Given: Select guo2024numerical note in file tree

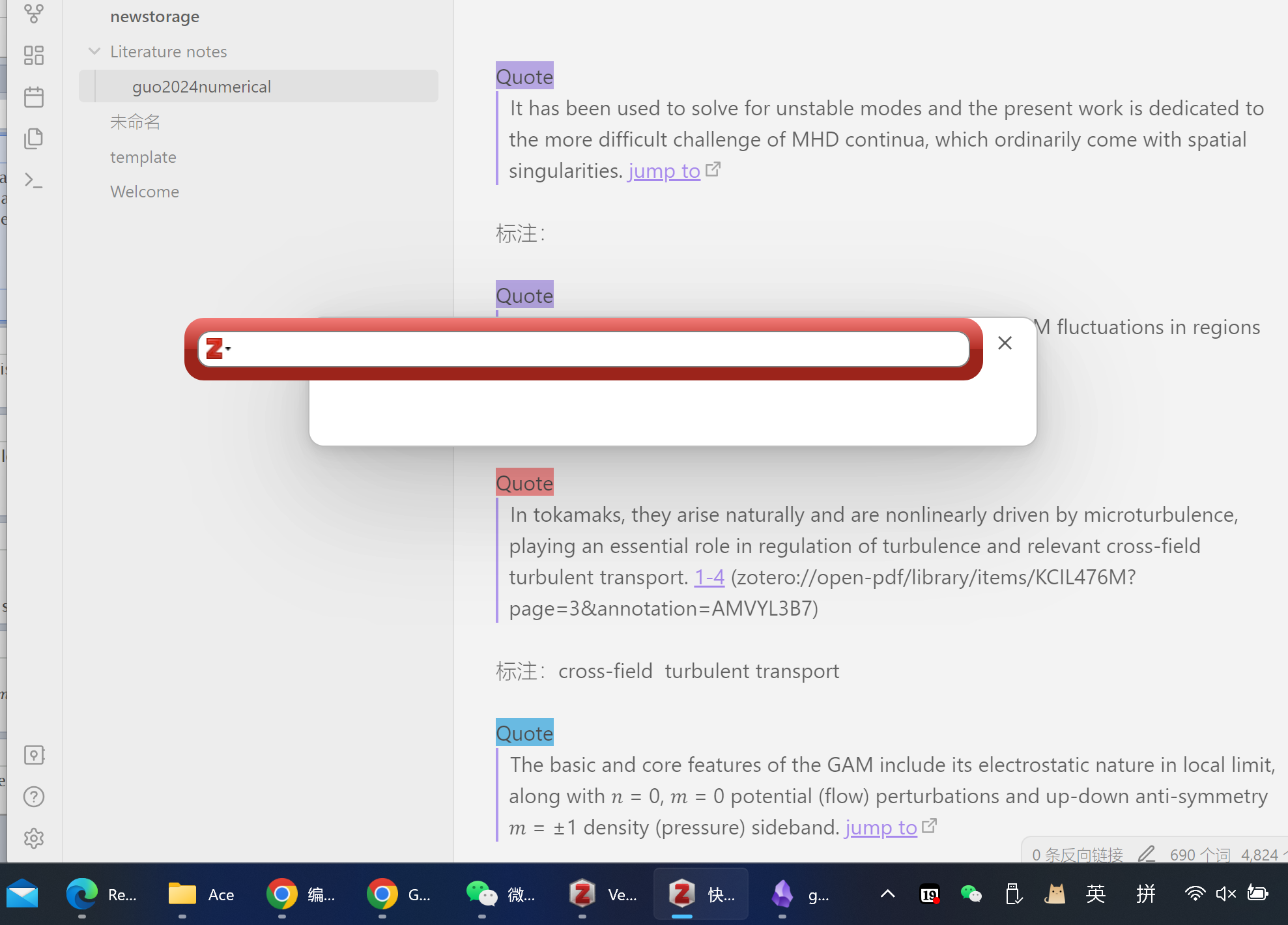Looking at the screenshot, I should [x=201, y=87].
